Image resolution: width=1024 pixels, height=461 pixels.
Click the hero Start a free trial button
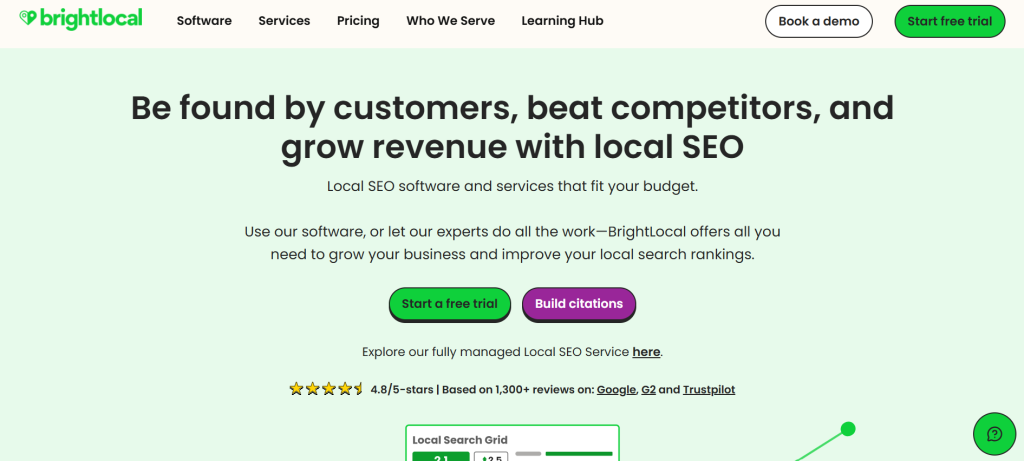click(x=449, y=304)
